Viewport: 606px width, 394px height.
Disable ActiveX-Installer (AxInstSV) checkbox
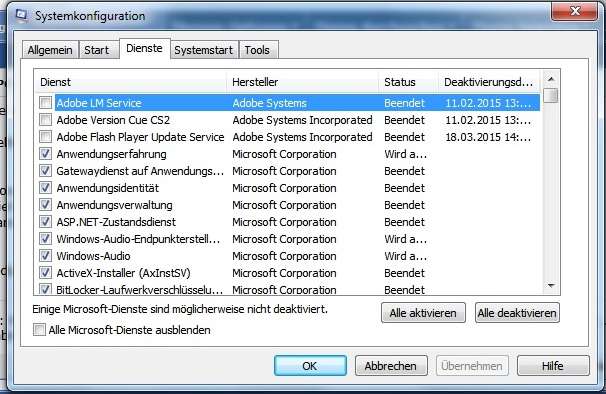tap(46, 273)
